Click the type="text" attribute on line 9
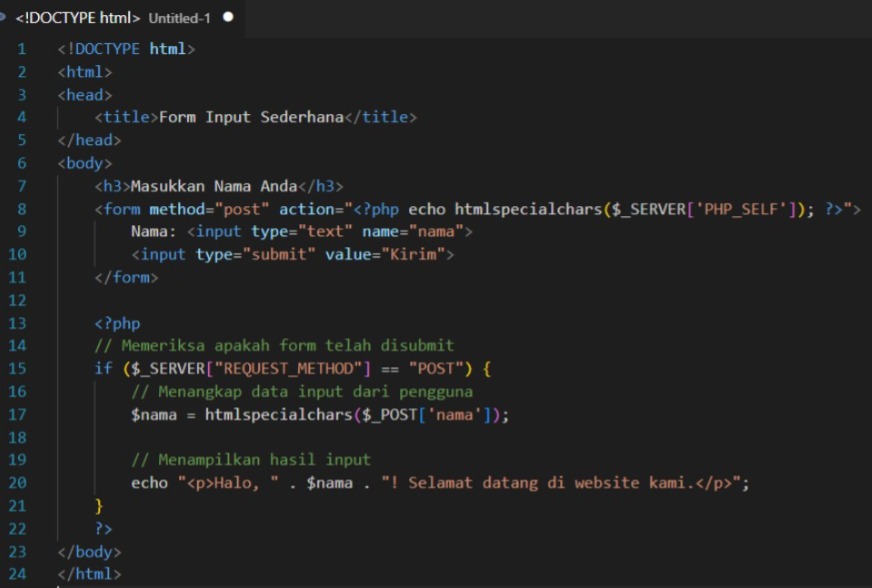 click(302, 231)
